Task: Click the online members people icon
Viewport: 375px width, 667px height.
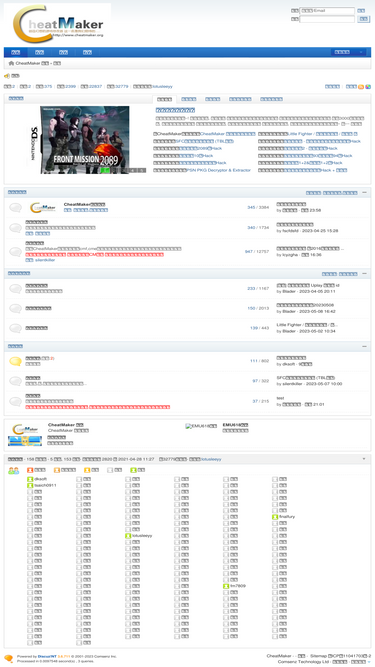Action: 14,470
